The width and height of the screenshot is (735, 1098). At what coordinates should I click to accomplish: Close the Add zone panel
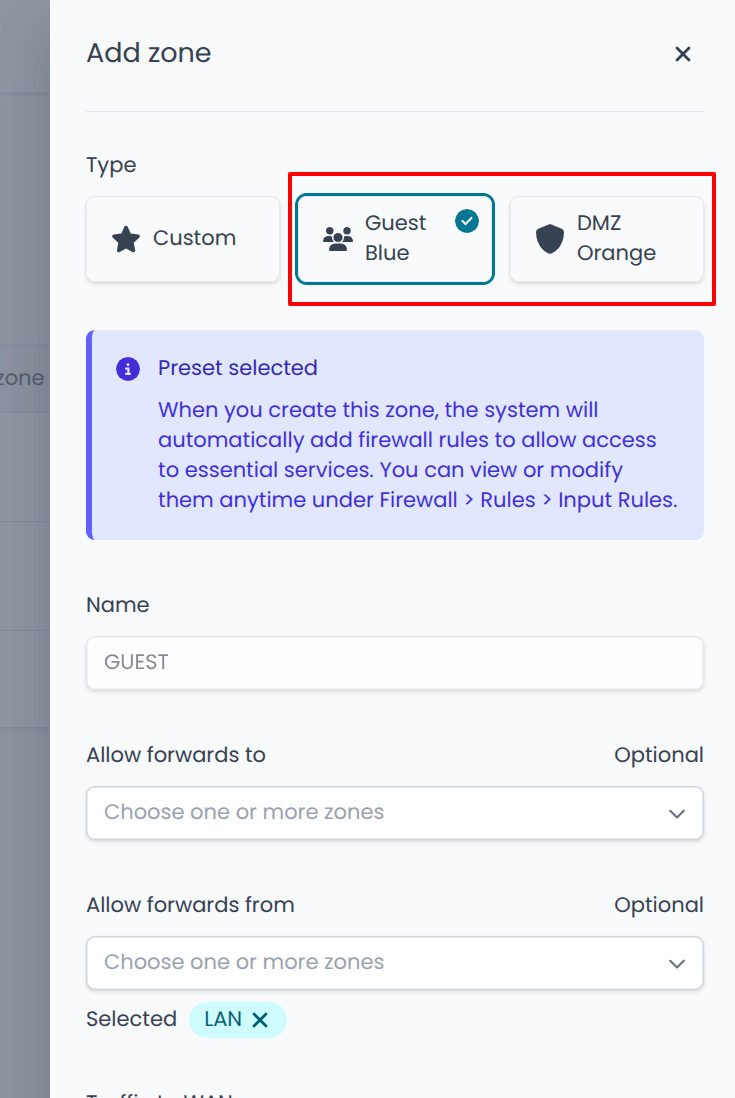683,54
